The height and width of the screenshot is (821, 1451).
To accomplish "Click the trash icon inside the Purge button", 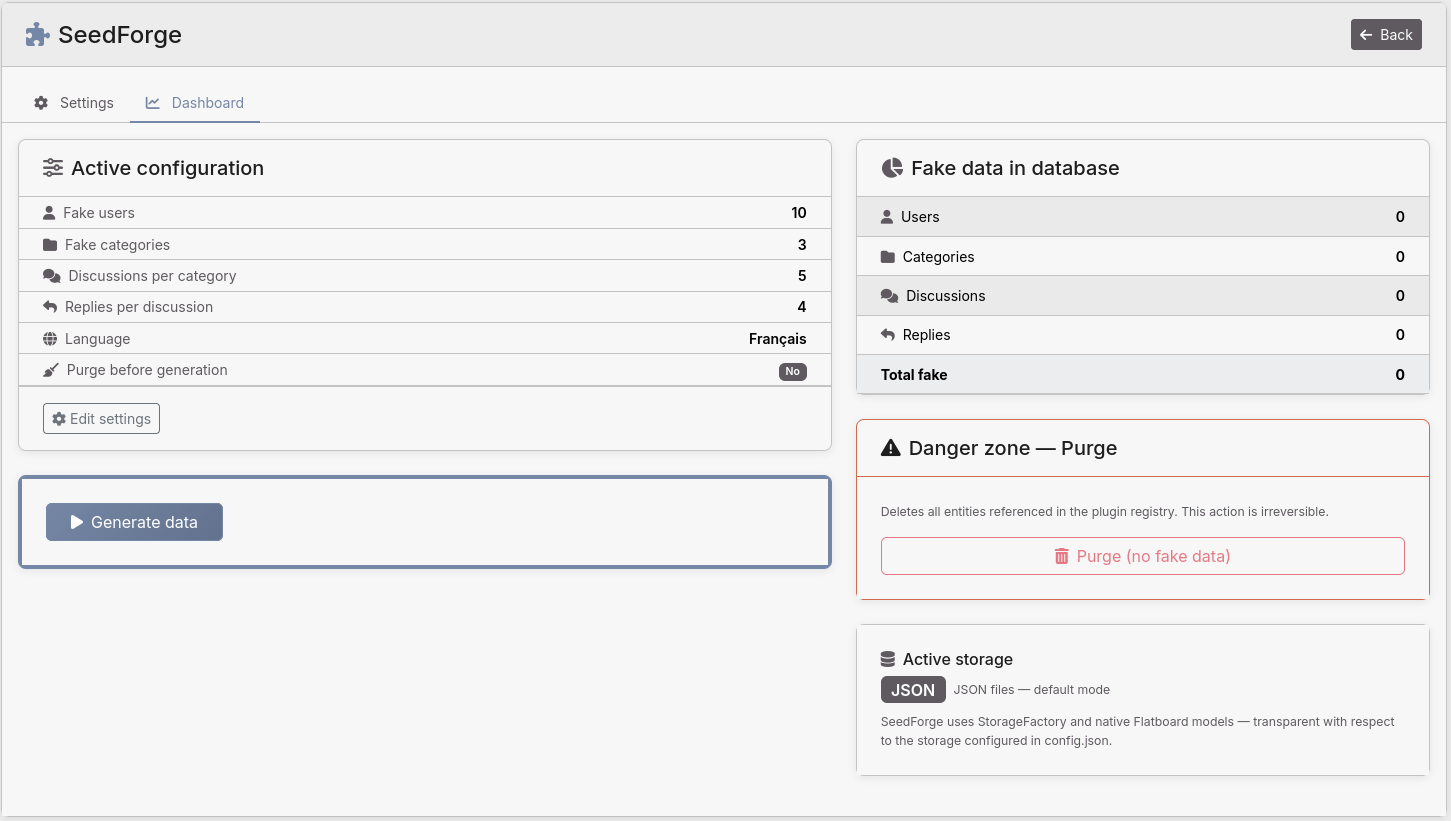I will [1061, 556].
